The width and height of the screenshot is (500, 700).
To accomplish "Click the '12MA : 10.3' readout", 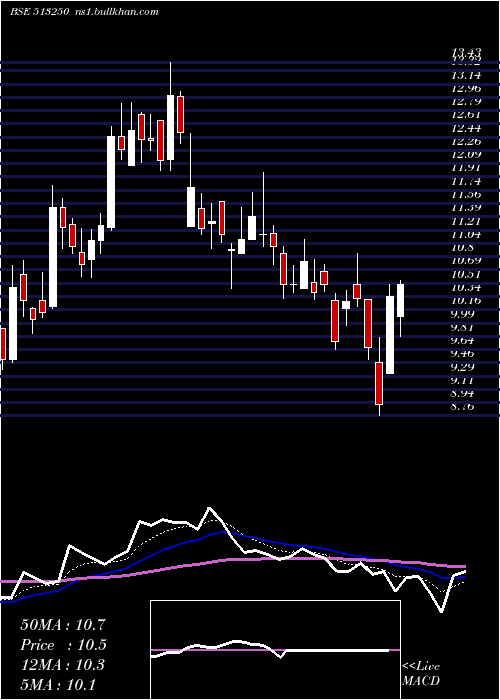I will click(x=62, y=665).
